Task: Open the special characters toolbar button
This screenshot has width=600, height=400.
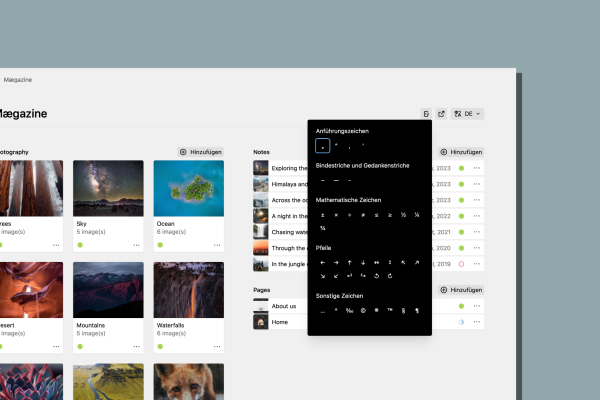Action: [x=427, y=114]
